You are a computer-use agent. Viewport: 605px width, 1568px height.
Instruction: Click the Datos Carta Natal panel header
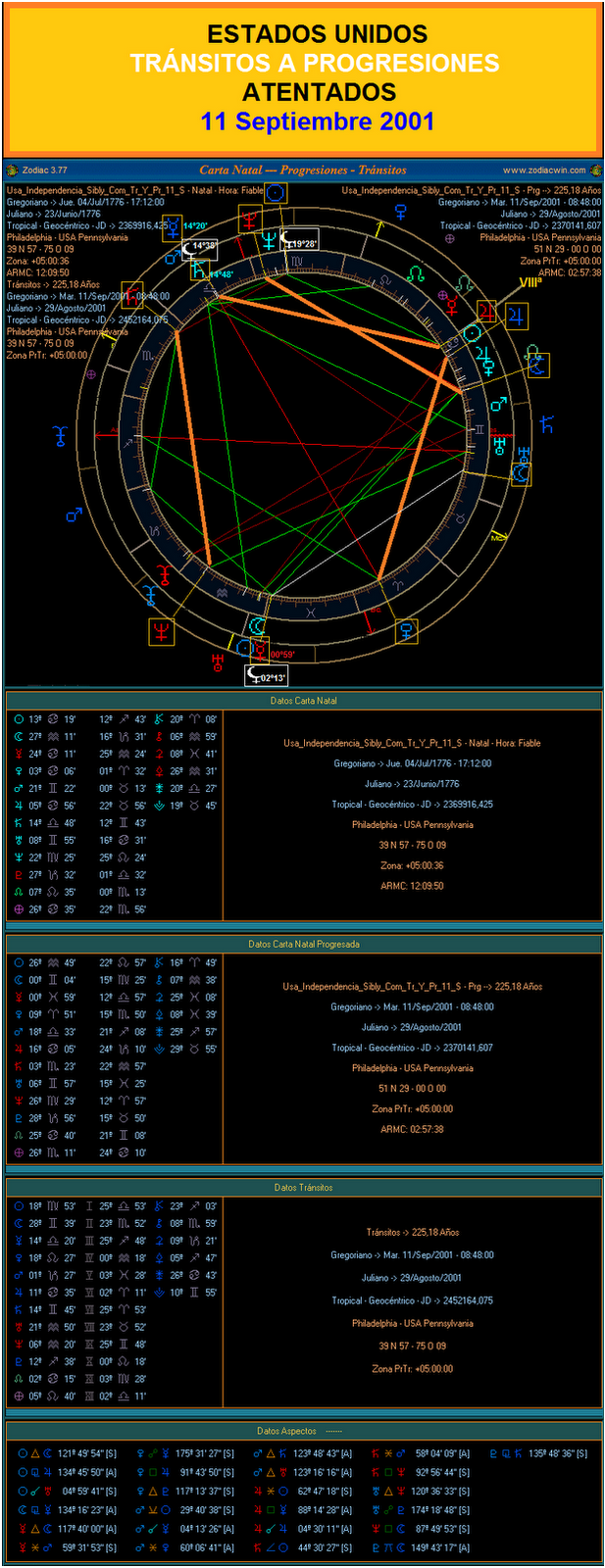point(303,701)
